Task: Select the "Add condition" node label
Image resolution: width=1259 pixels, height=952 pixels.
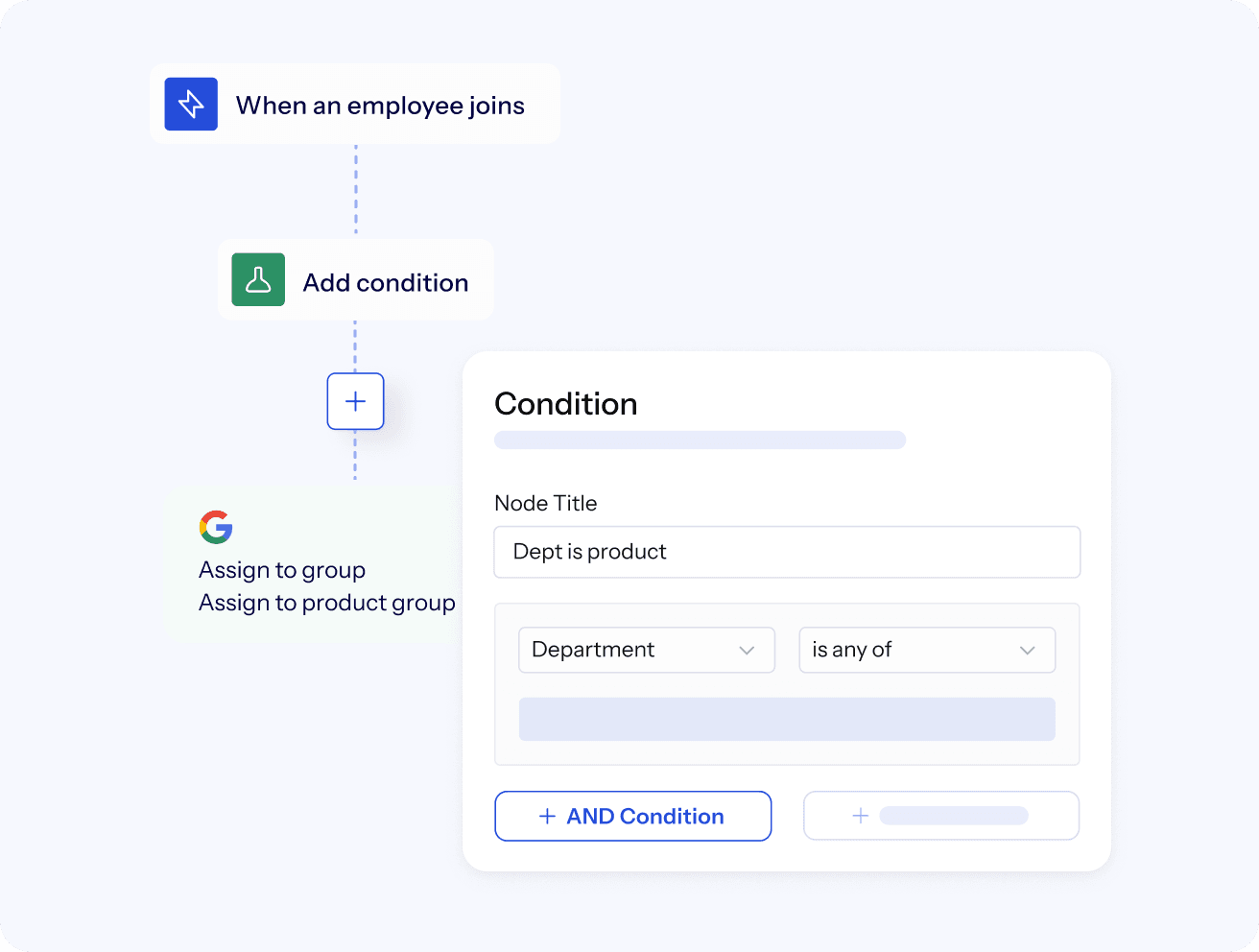Action: coord(386,283)
